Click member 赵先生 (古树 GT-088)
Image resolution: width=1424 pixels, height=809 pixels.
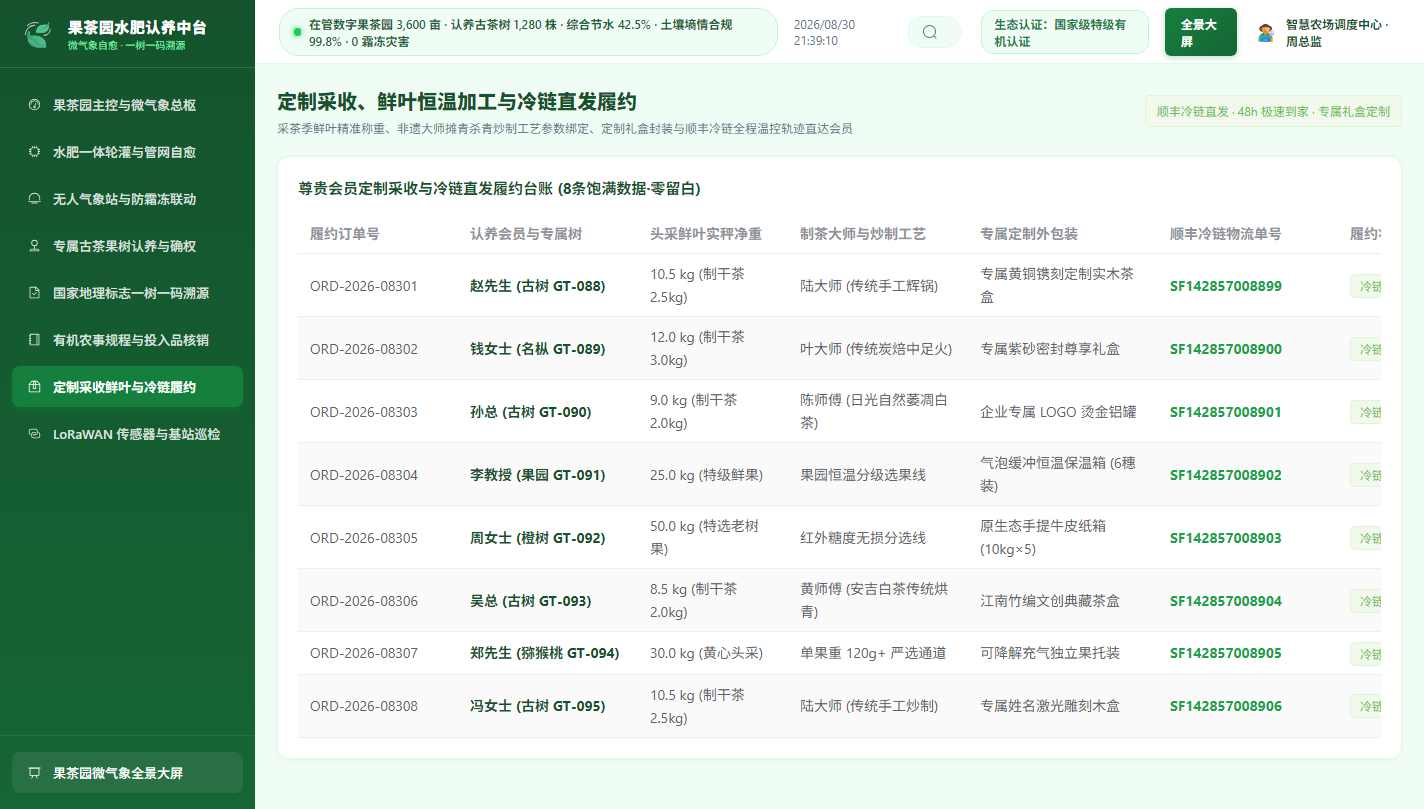click(537, 286)
